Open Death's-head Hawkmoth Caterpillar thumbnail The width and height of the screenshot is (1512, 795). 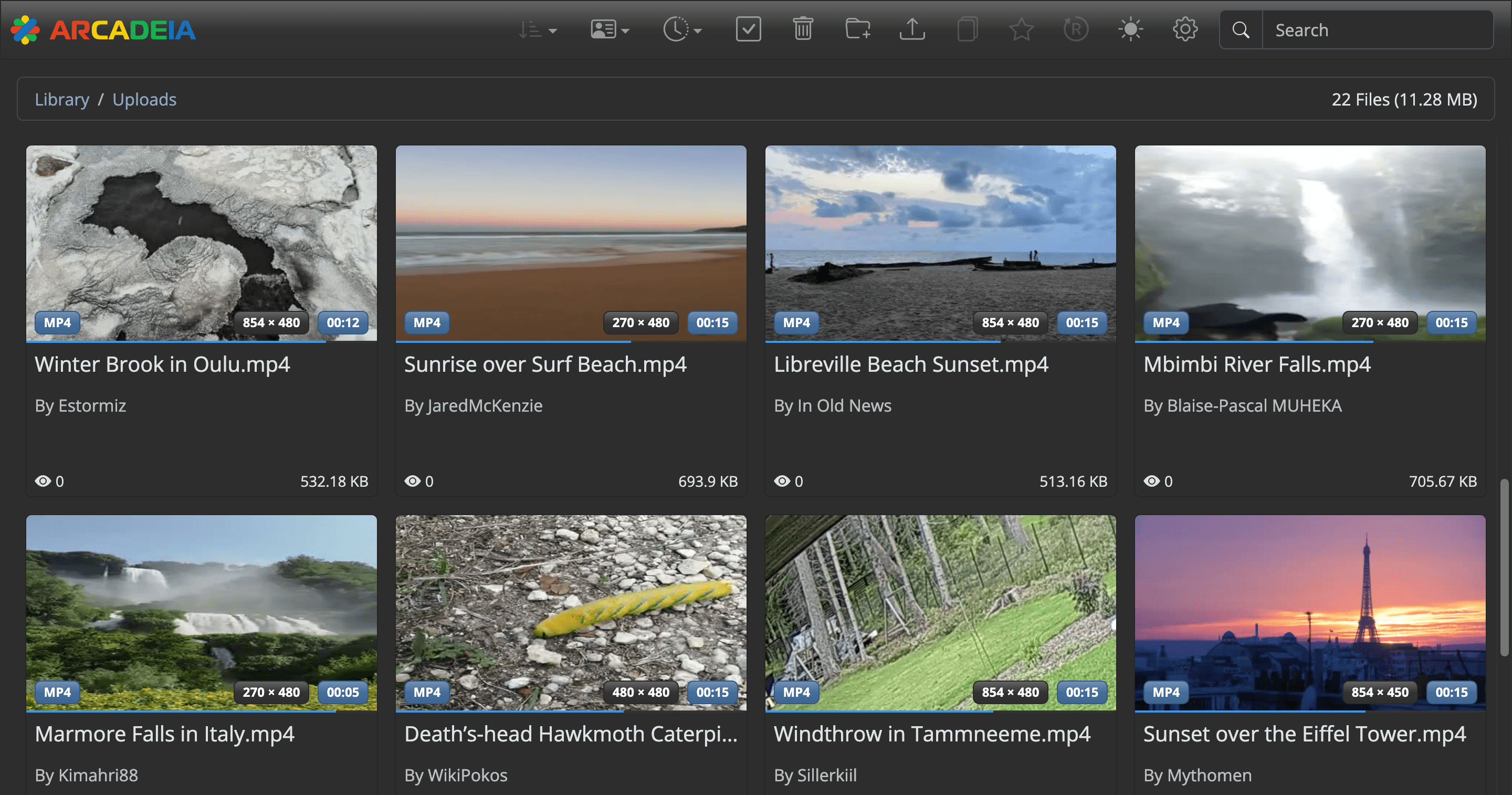pyautogui.click(x=571, y=613)
